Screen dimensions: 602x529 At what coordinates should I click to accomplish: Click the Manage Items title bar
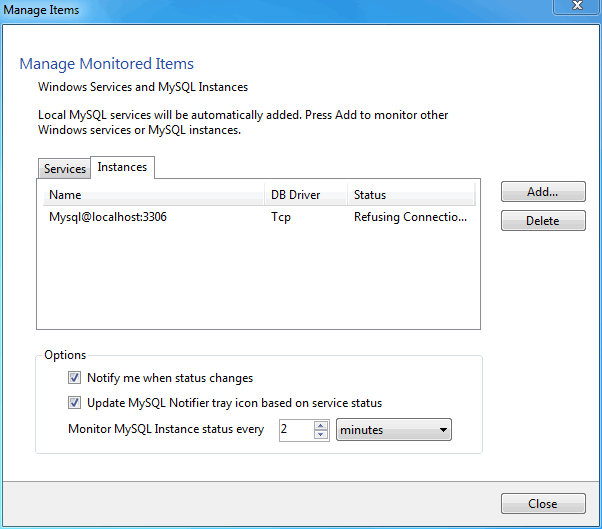pos(250,9)
